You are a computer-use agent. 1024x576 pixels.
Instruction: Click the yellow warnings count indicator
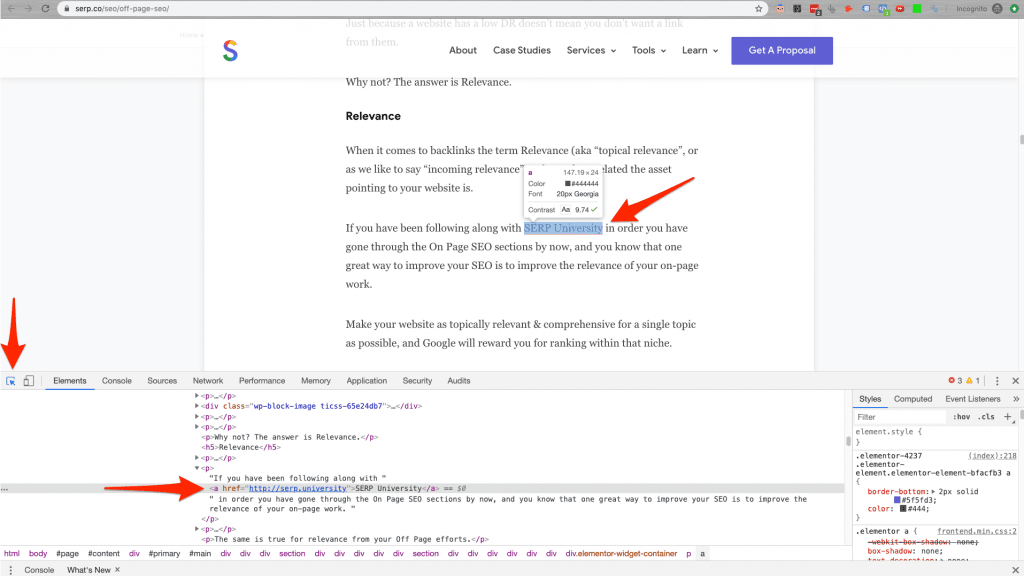[x=973, y=381]
